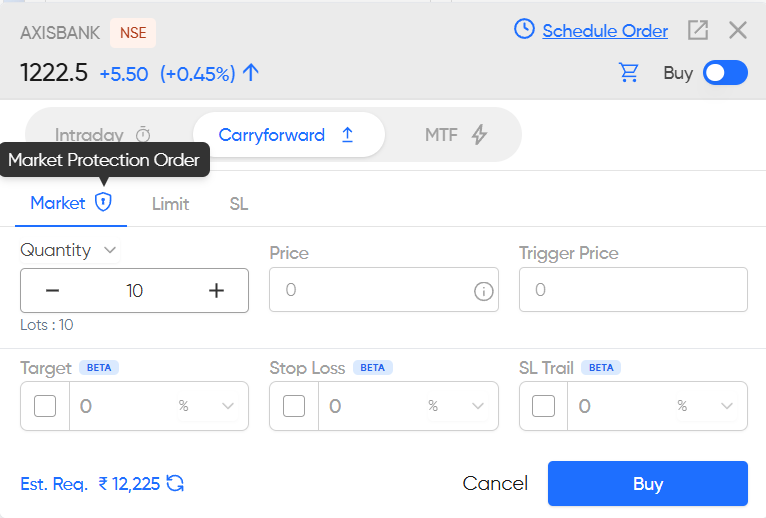Screen dimensions: 766x518
Task: Click the clock icon beside Schedule Order
Action: (524, 30)
